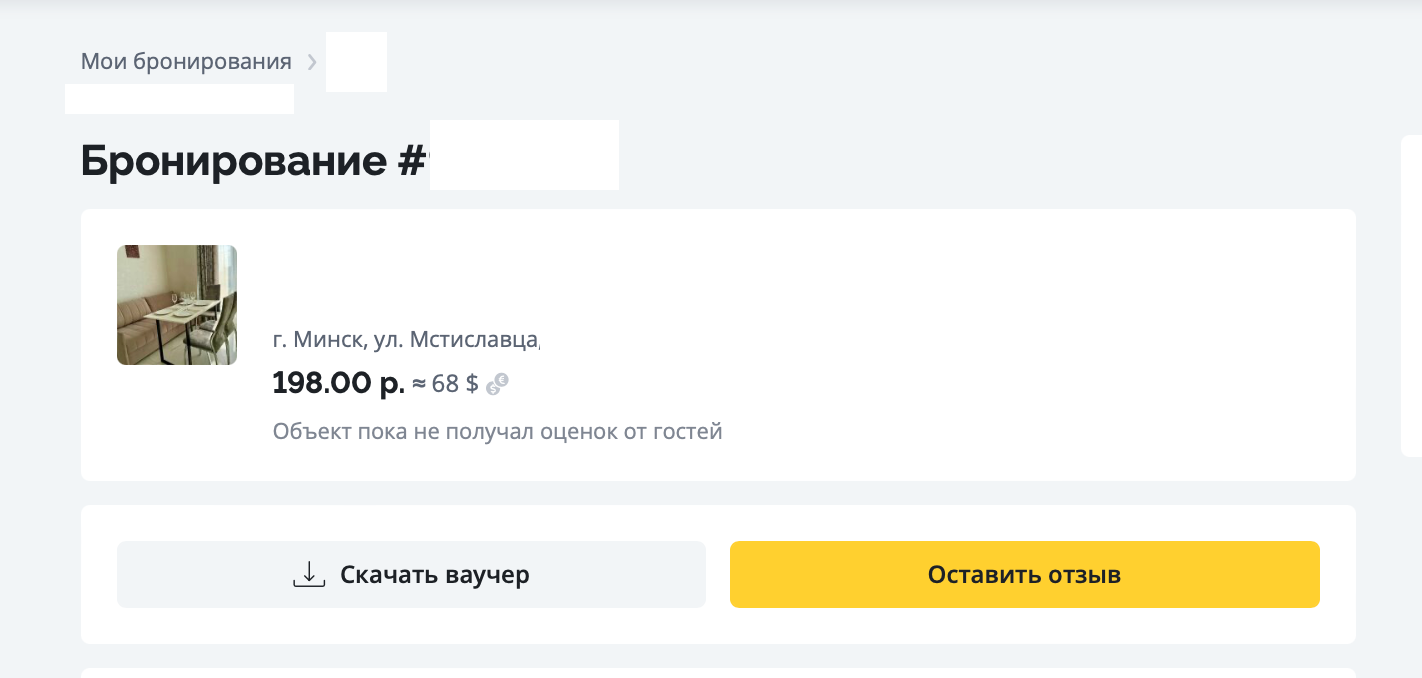Click the white box under the breadcrumb
Viewport: 1422px width, 678px height.
coord(179,99)
